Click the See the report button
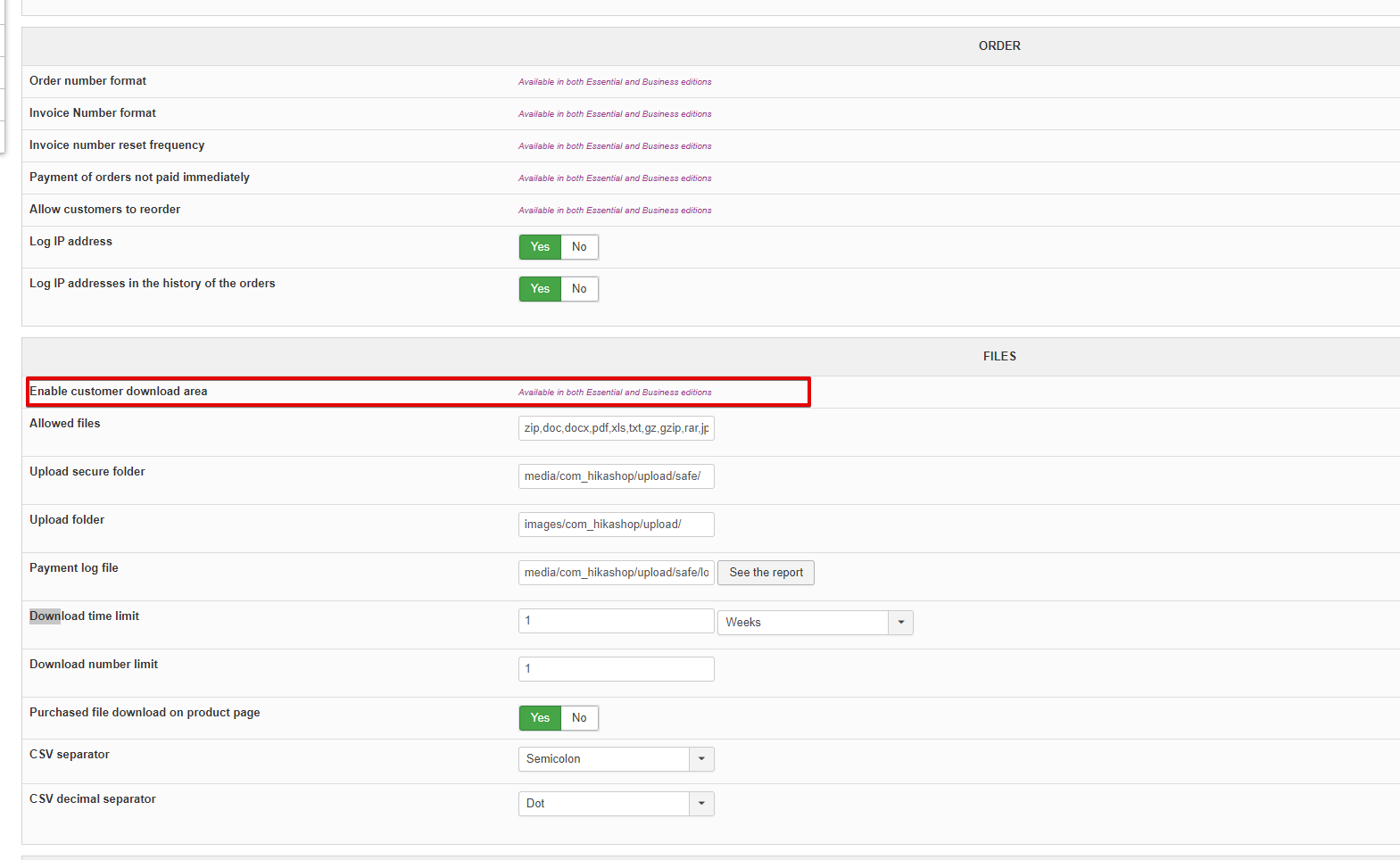The height and width of the screenshot is (860, 1400). point(766,573)
